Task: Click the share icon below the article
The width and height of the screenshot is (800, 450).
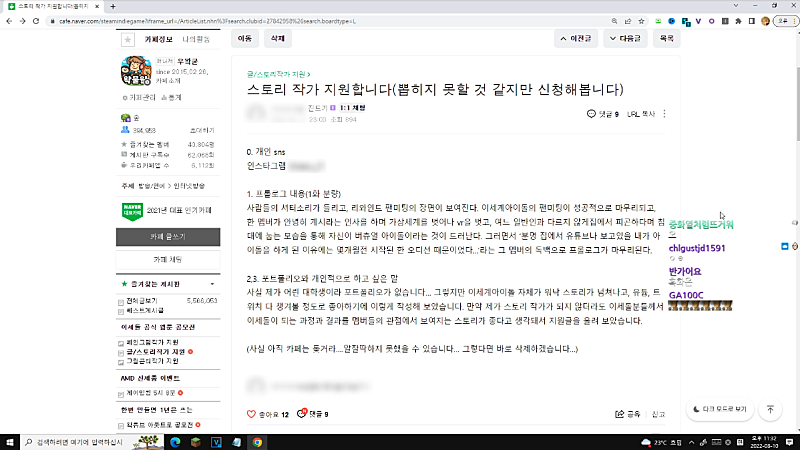Action: point(619,414)
